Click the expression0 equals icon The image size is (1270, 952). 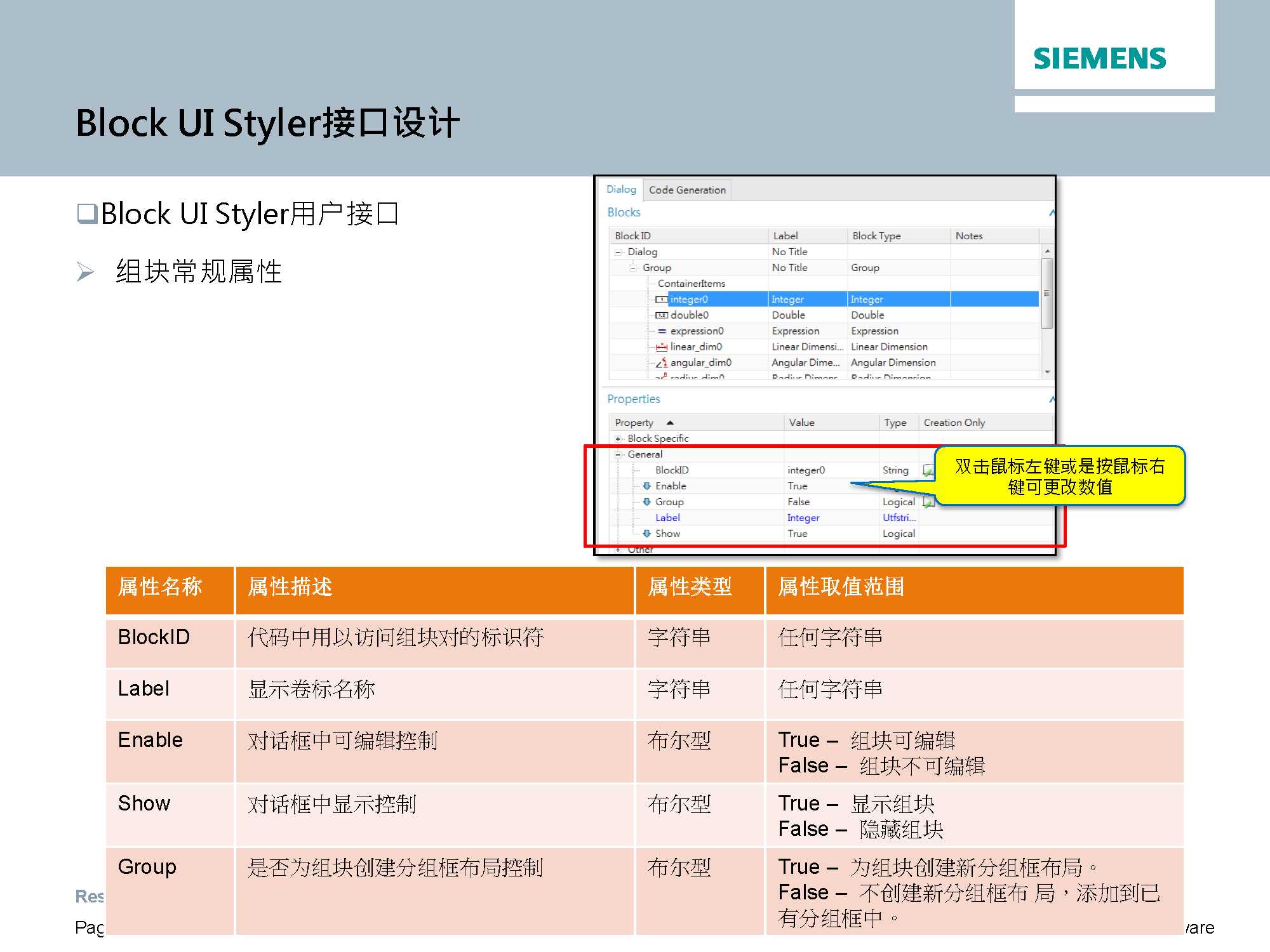coord(662,331)
